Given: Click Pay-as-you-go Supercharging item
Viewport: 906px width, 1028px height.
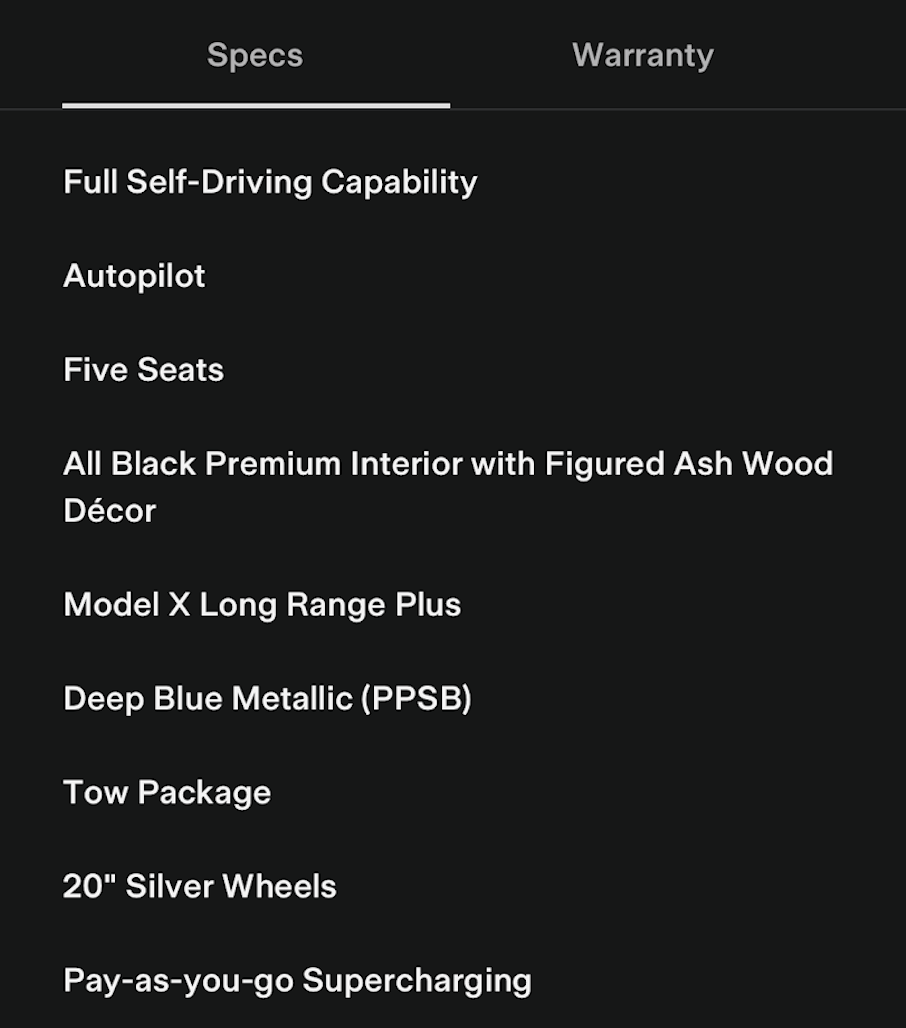Looking at the screenshot, I should (x=297, y=980).
